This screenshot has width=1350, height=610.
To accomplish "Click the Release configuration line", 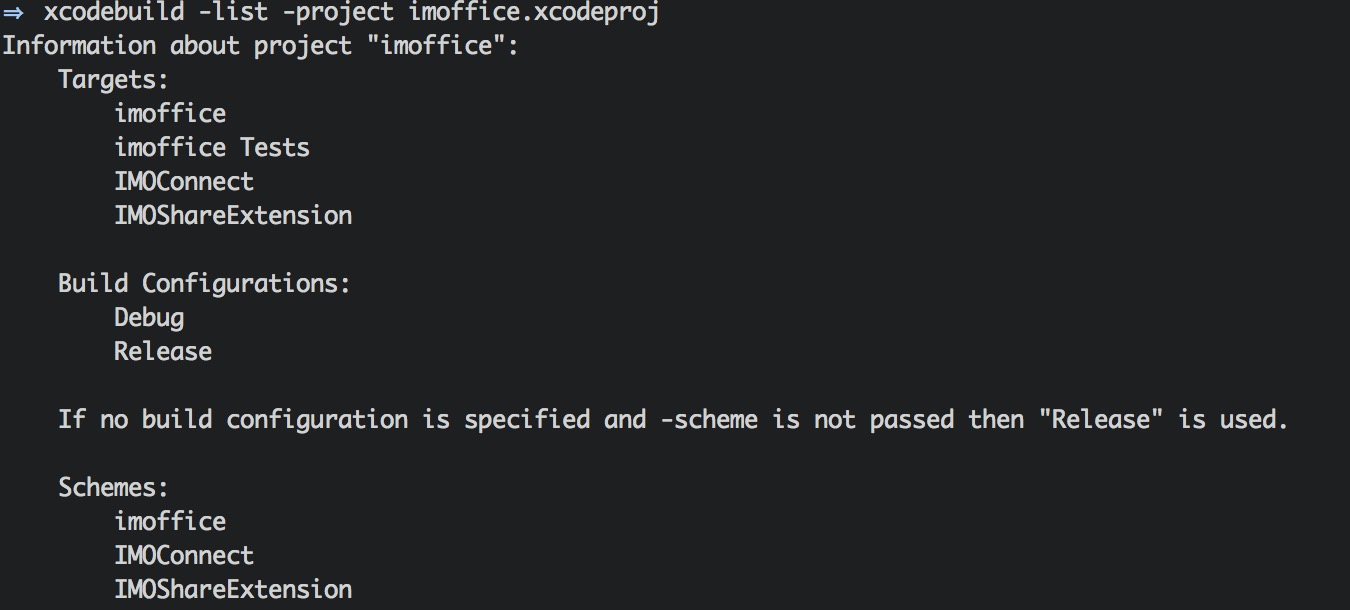I will tap(163, 351).
